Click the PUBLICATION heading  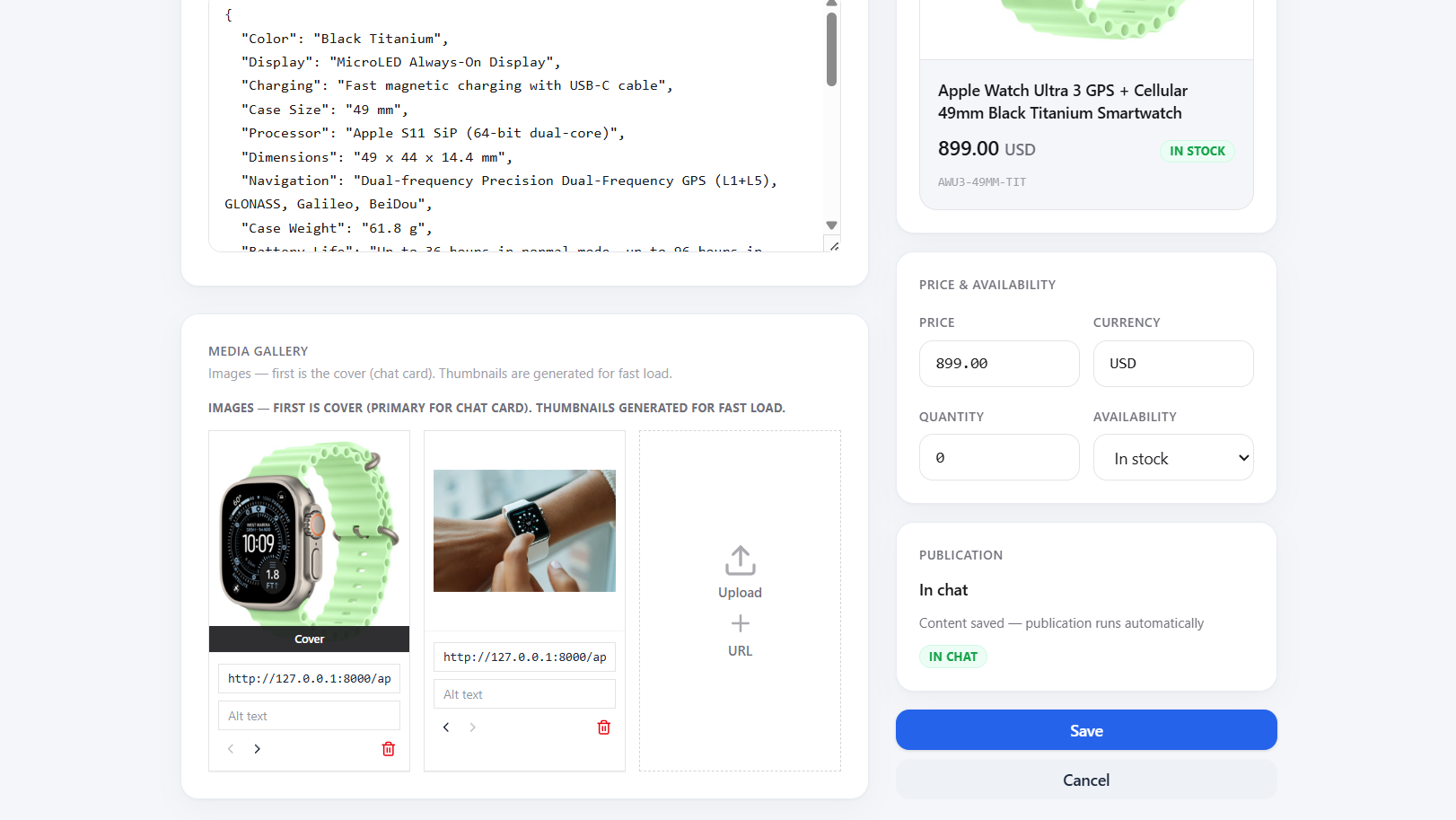pos(960,555)
